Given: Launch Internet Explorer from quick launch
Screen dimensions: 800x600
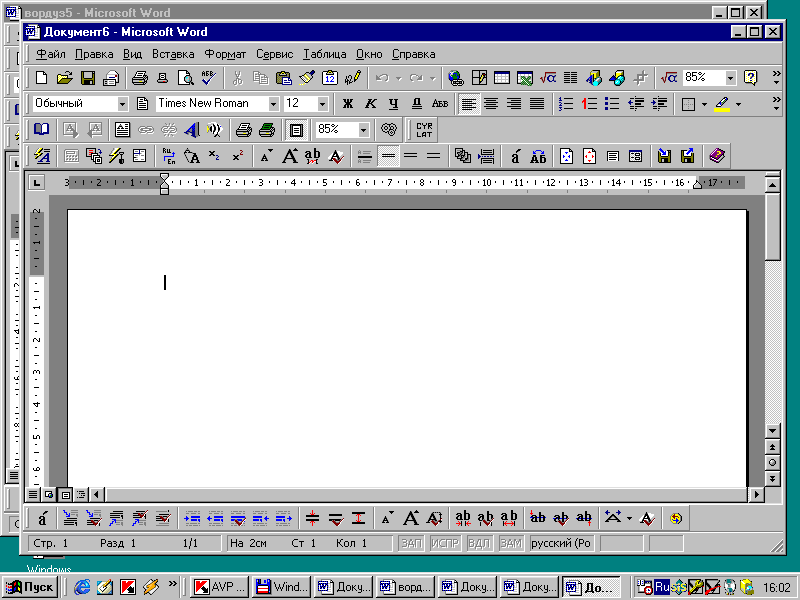Looking at the screenshot, I should (x=82, y=587).
